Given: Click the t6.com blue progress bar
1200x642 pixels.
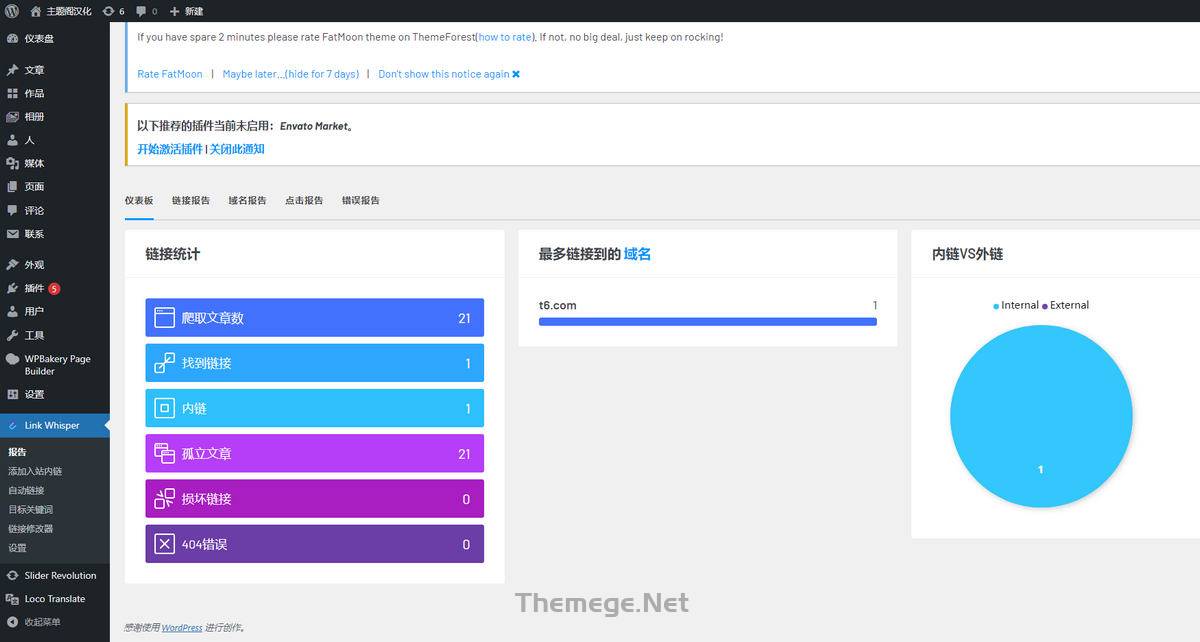Looking at the screenshot, I should pos(708,321).
